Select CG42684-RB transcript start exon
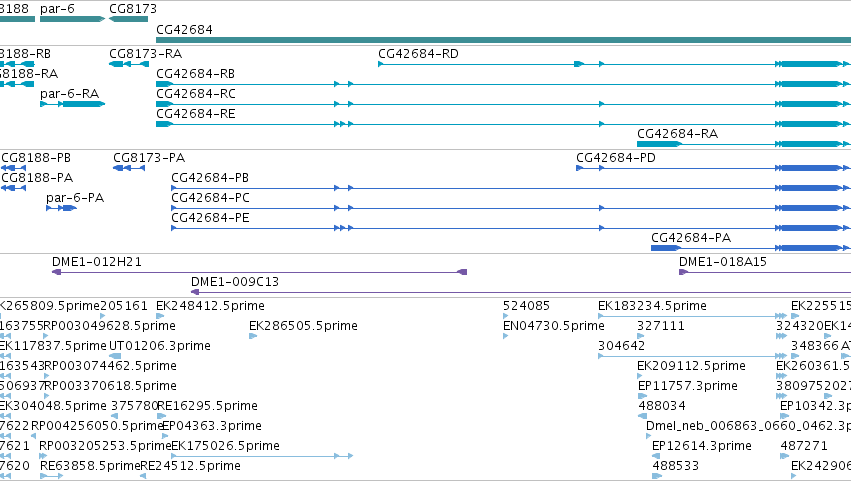 pyautogui.click(x=164, y=84)
